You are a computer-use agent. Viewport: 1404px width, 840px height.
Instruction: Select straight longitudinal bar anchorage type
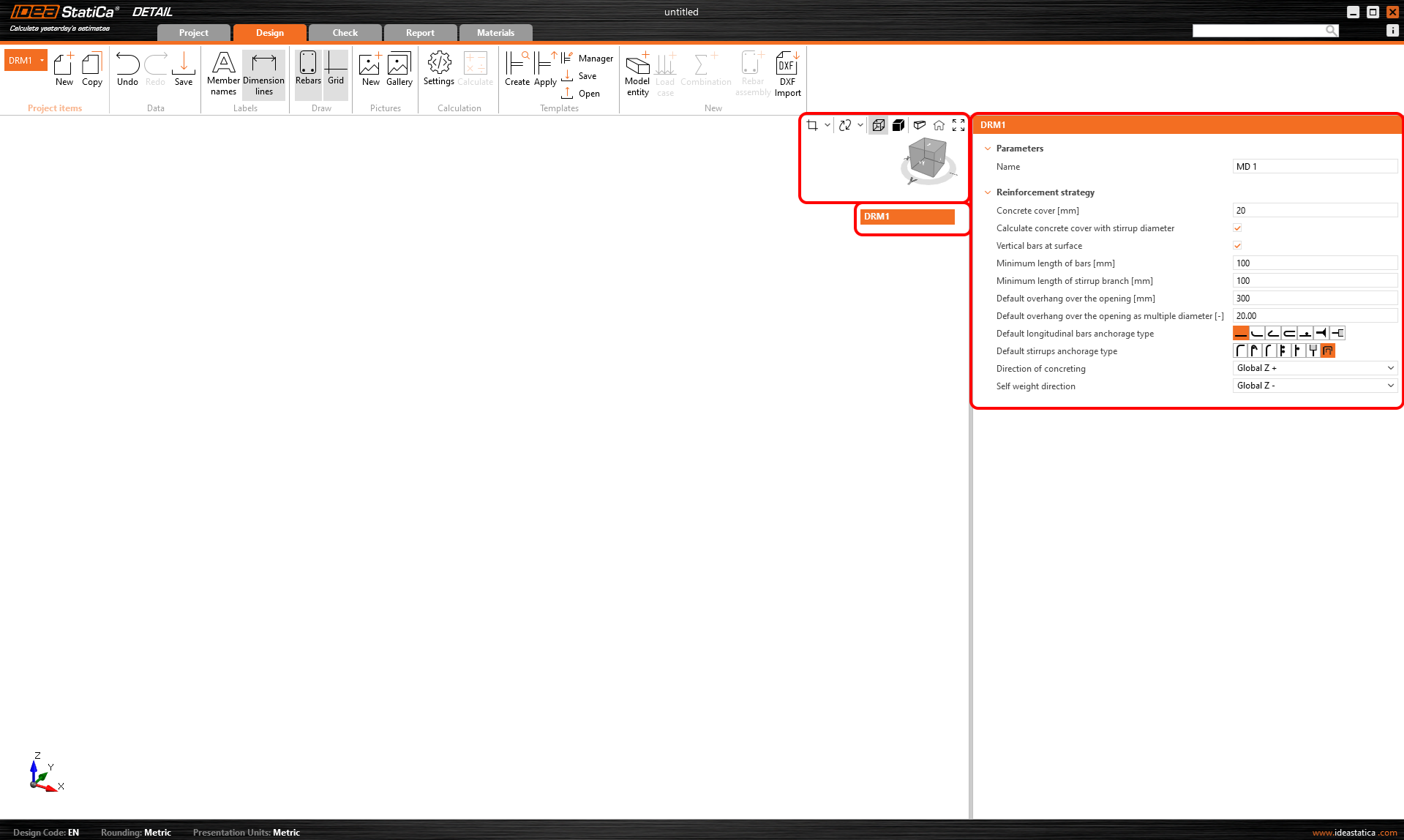coord(1241,334)
